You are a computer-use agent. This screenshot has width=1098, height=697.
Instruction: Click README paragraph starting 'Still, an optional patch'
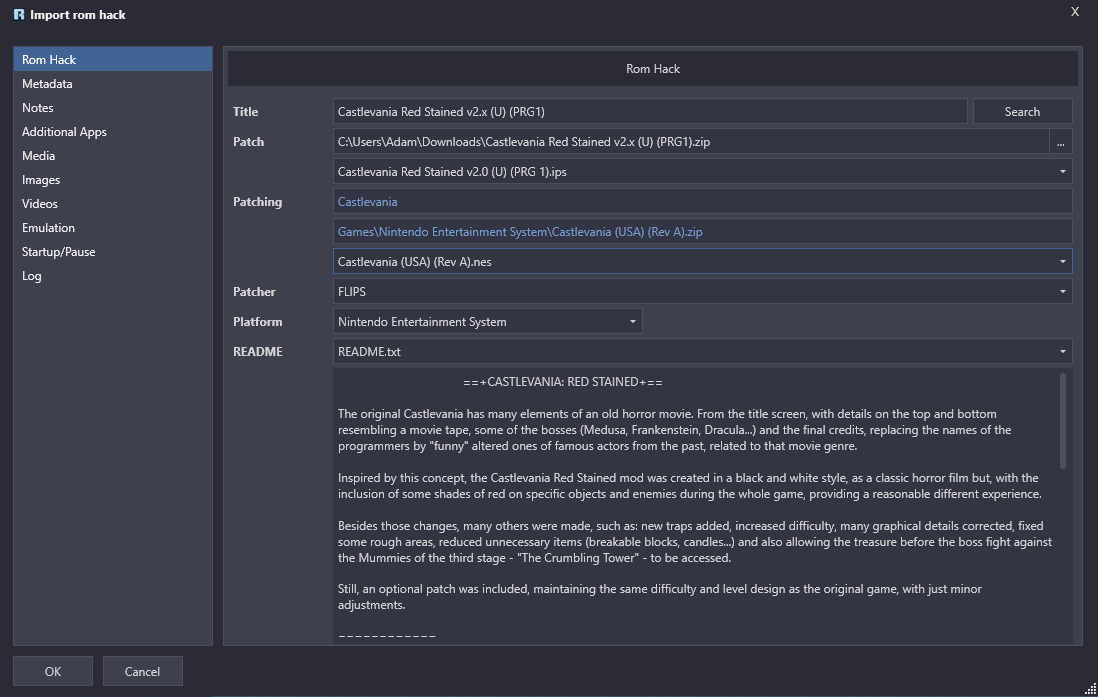[x=660, y=597]
